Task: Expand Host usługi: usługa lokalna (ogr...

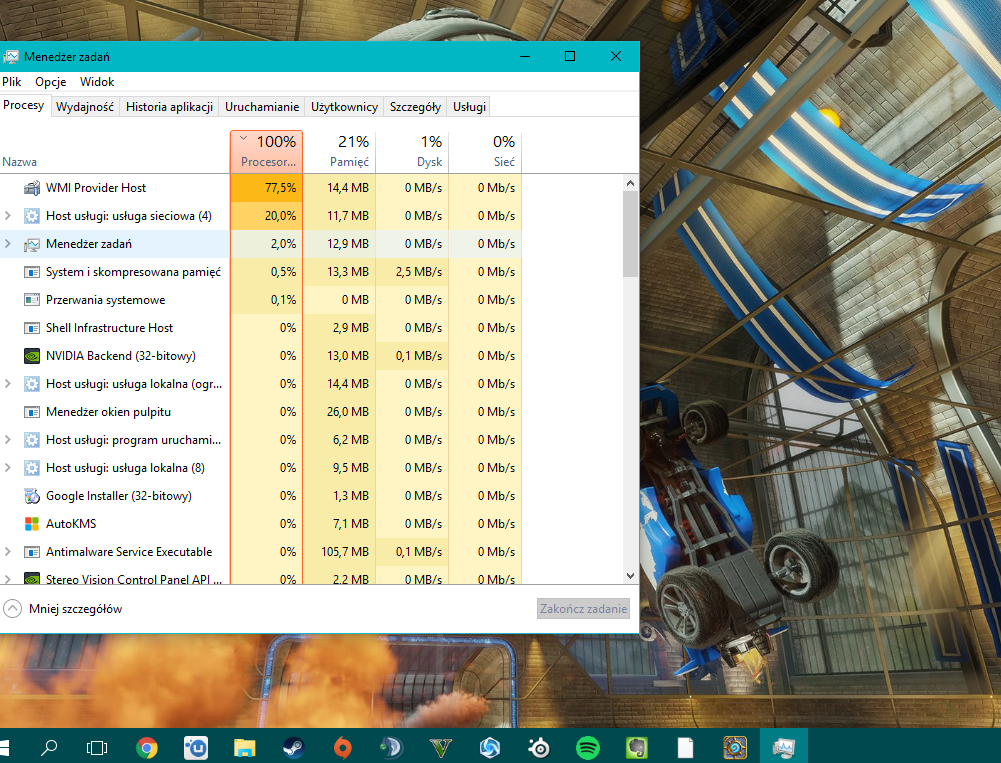Action: [8, 384]
